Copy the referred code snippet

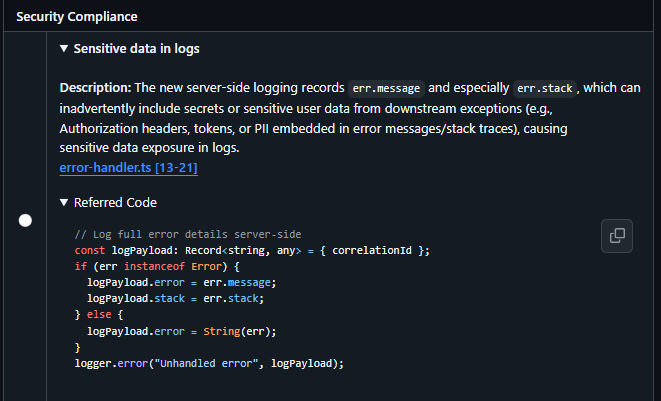pos(617,236)
